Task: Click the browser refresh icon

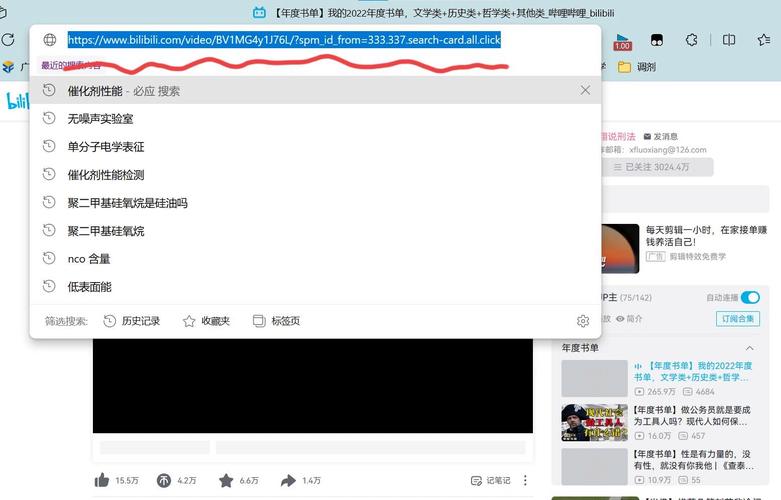Action: 8,39
